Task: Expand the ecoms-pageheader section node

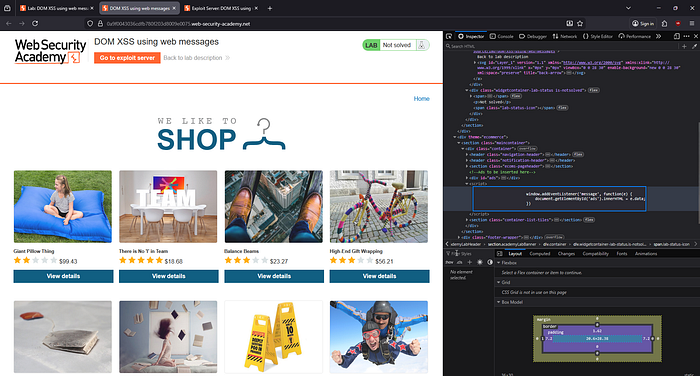Action: (467, 166)
